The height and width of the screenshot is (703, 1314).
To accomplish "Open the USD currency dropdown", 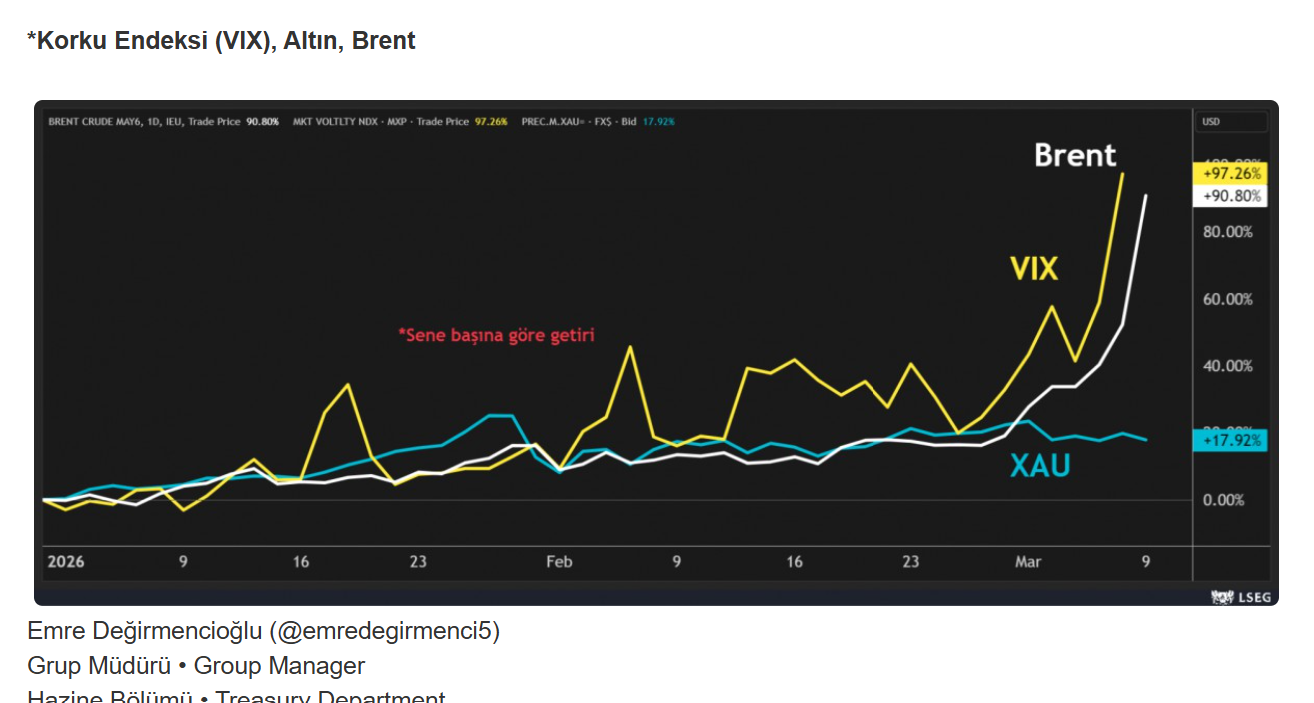I will pos(1231,122).
